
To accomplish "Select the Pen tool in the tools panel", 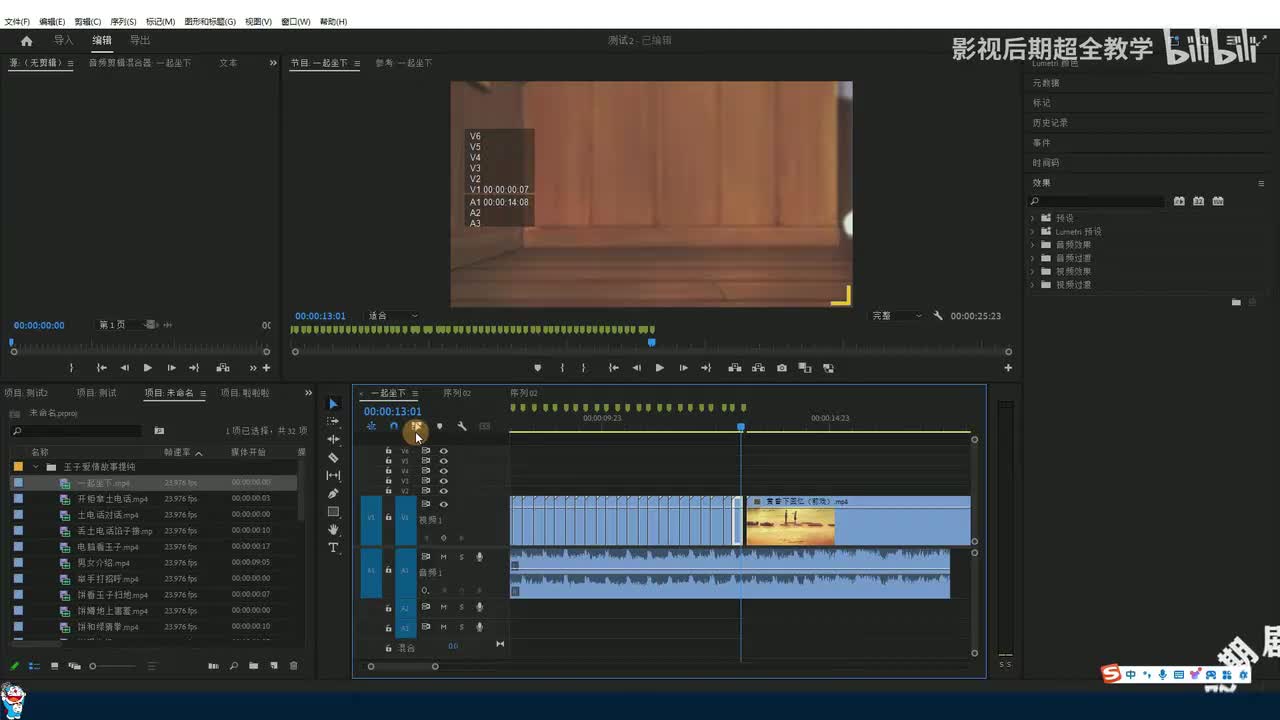I will 333,494.
